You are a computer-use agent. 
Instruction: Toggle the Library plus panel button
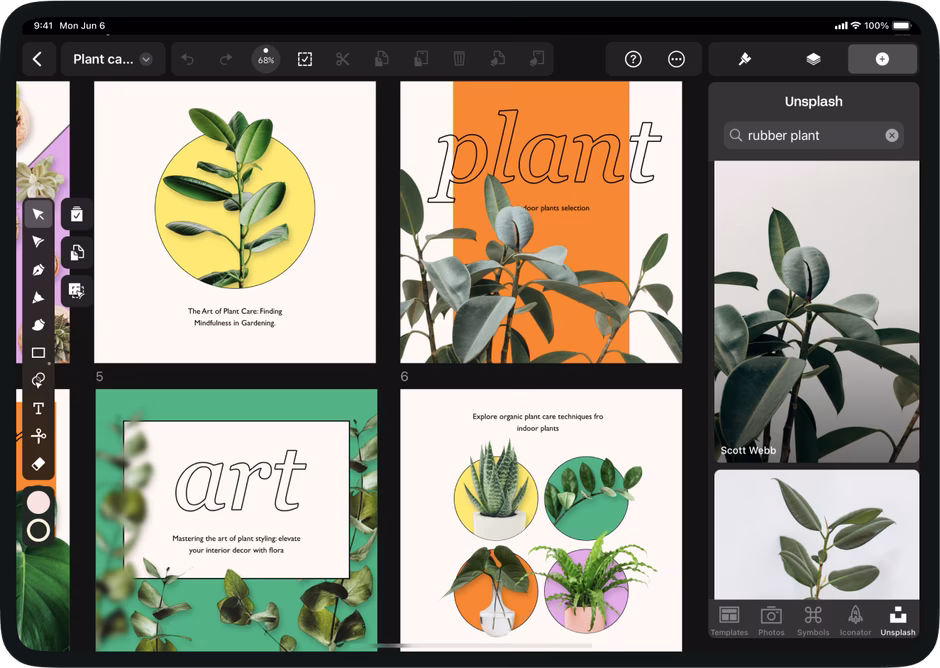pos(882,59)
